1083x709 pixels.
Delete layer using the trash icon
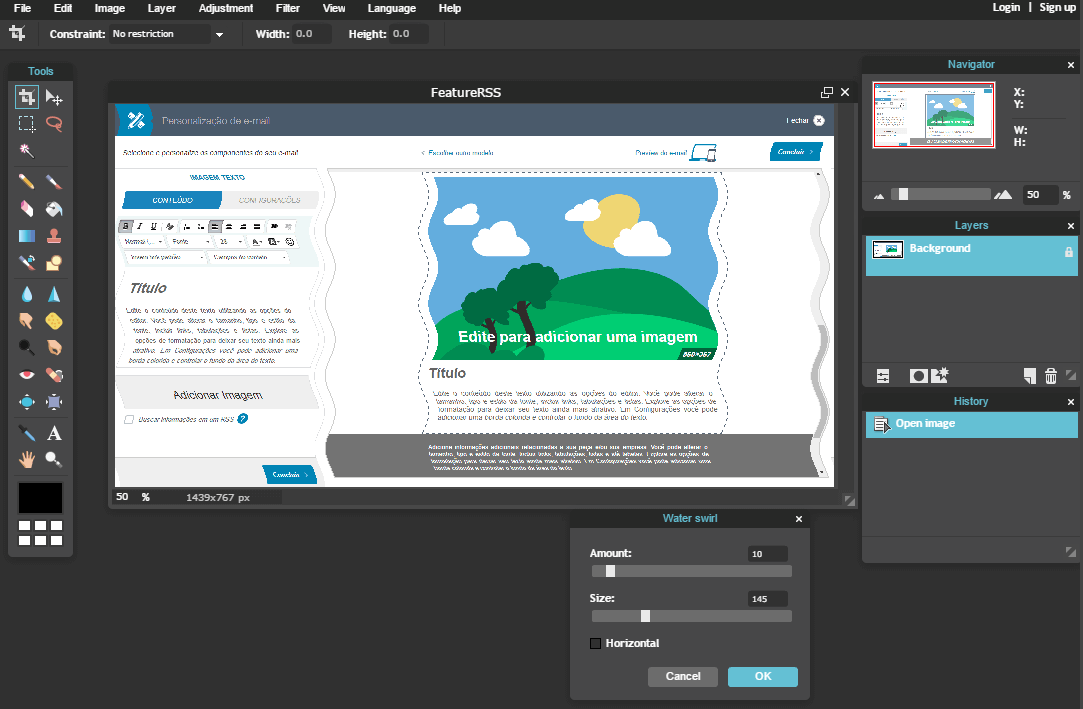[x=1050, y=376]
